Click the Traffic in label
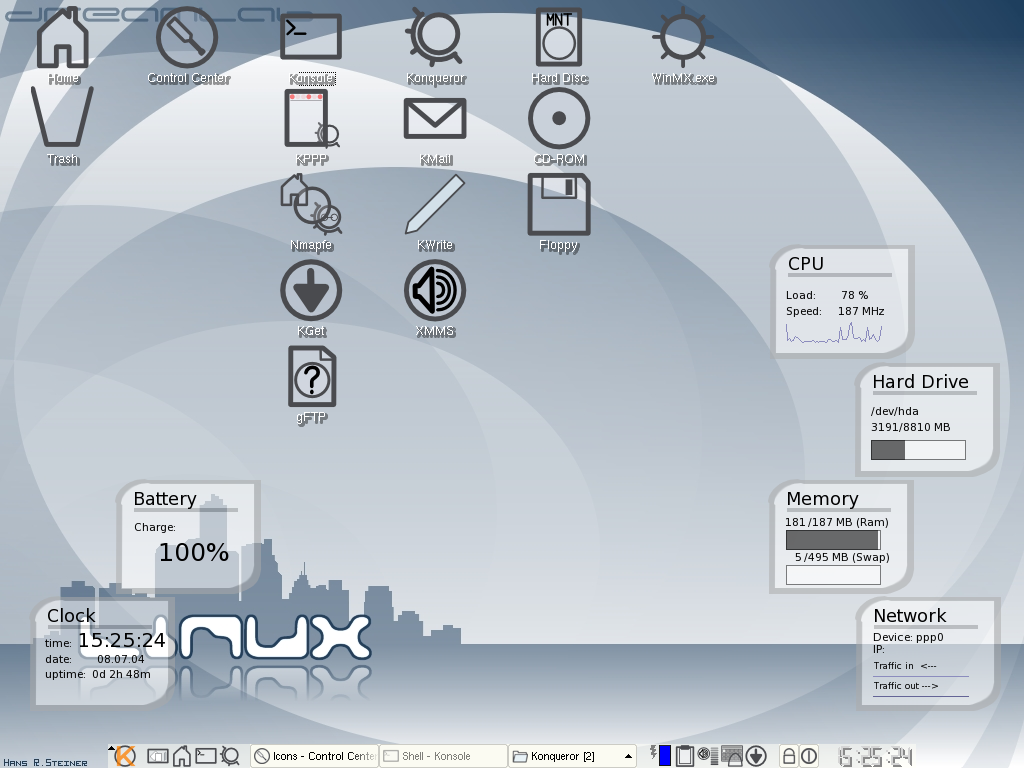1024x768 pixels. click(905, 666)
